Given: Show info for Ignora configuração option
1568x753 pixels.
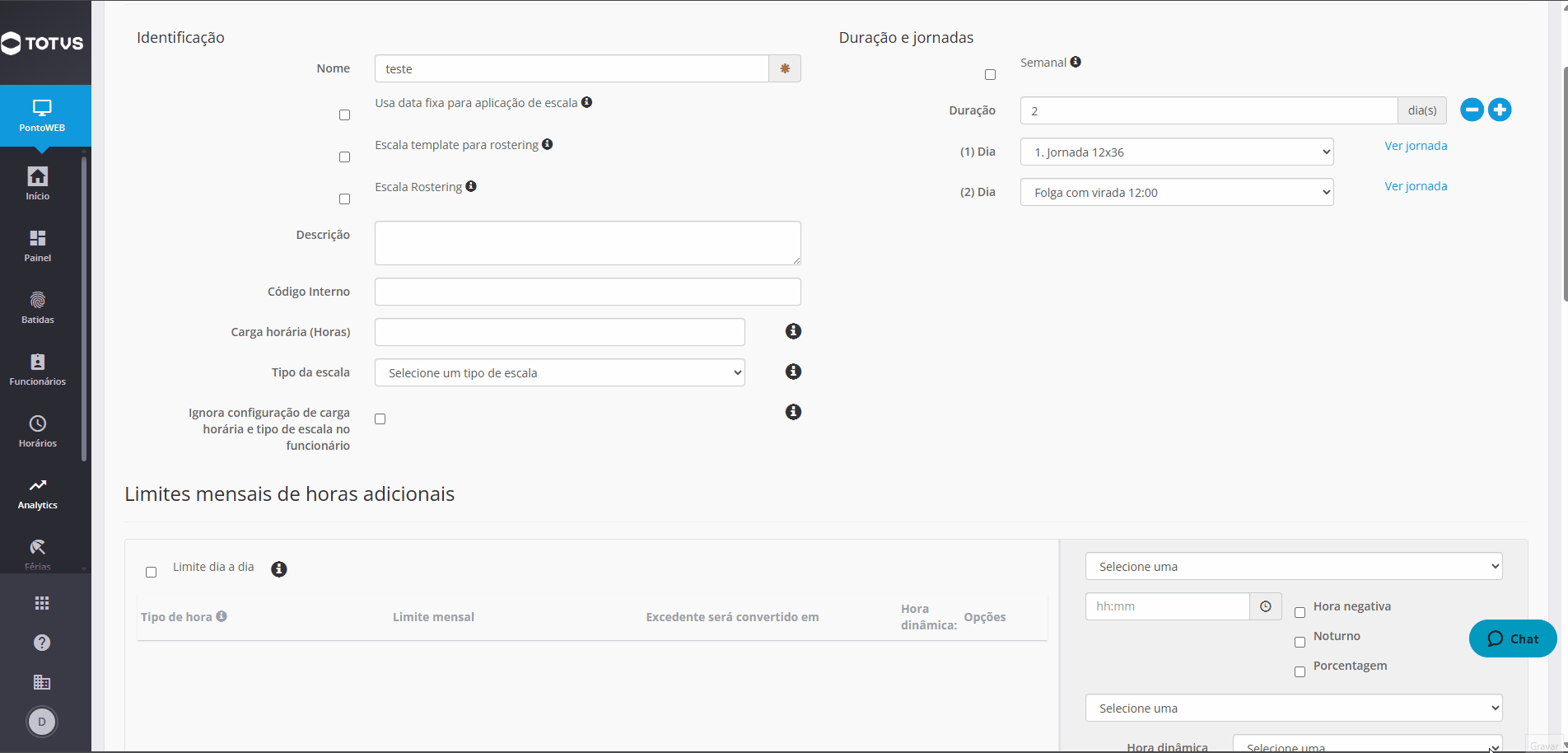Looking at the screenshot, I should point(793,412).
